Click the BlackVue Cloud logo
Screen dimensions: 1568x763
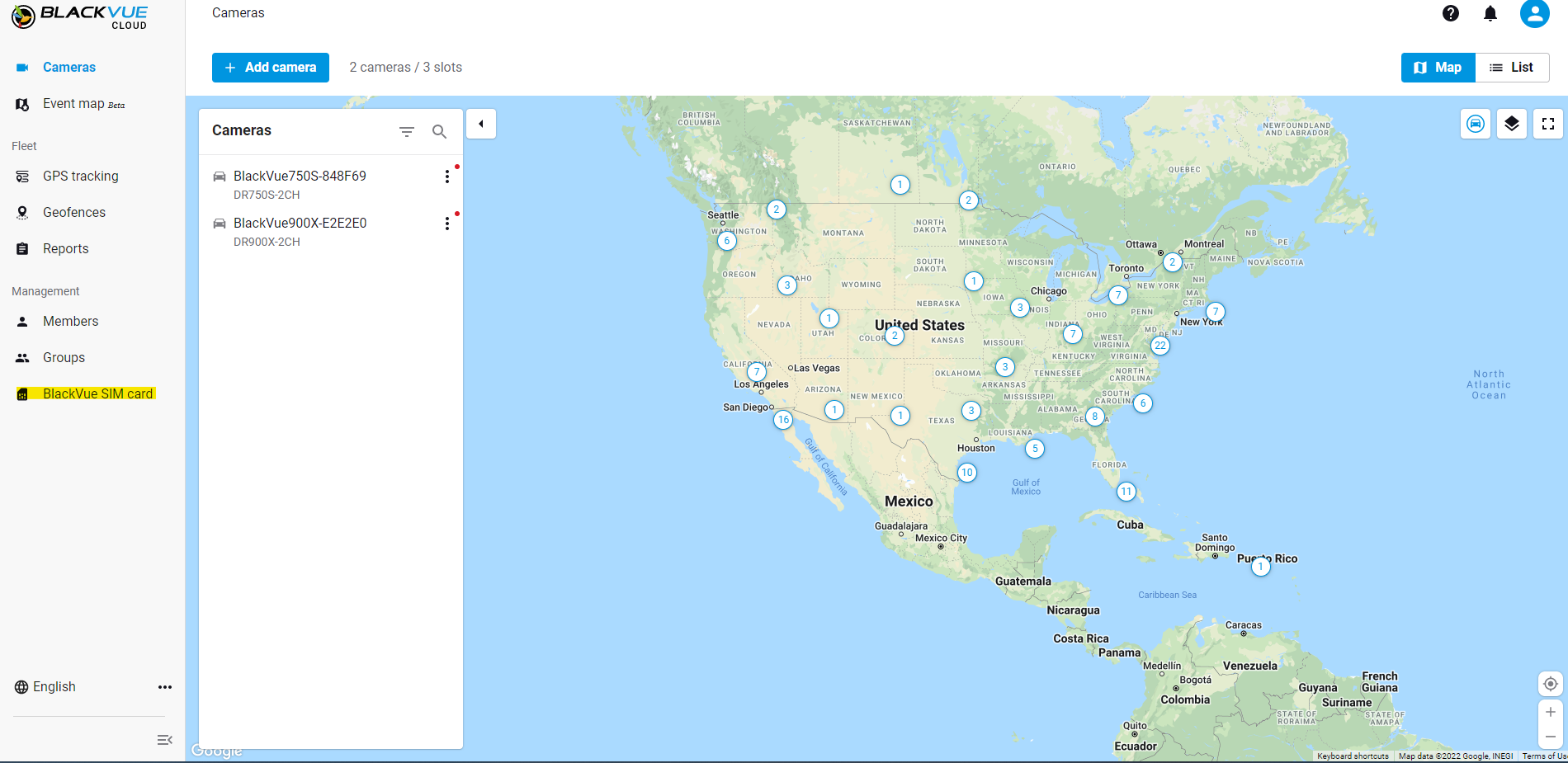click(x=80, y=16)
